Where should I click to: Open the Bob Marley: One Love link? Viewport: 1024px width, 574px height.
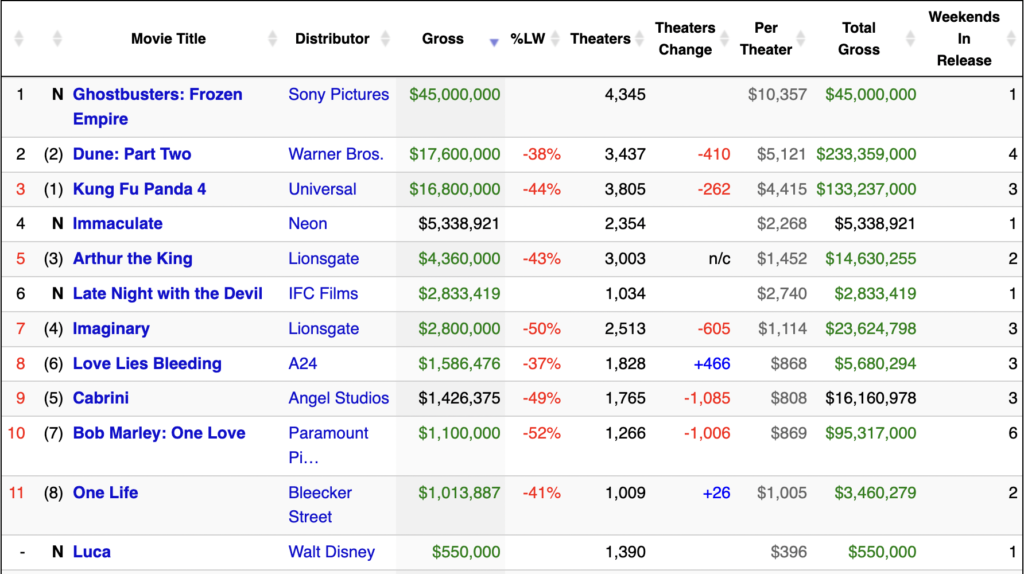[159, 433]
